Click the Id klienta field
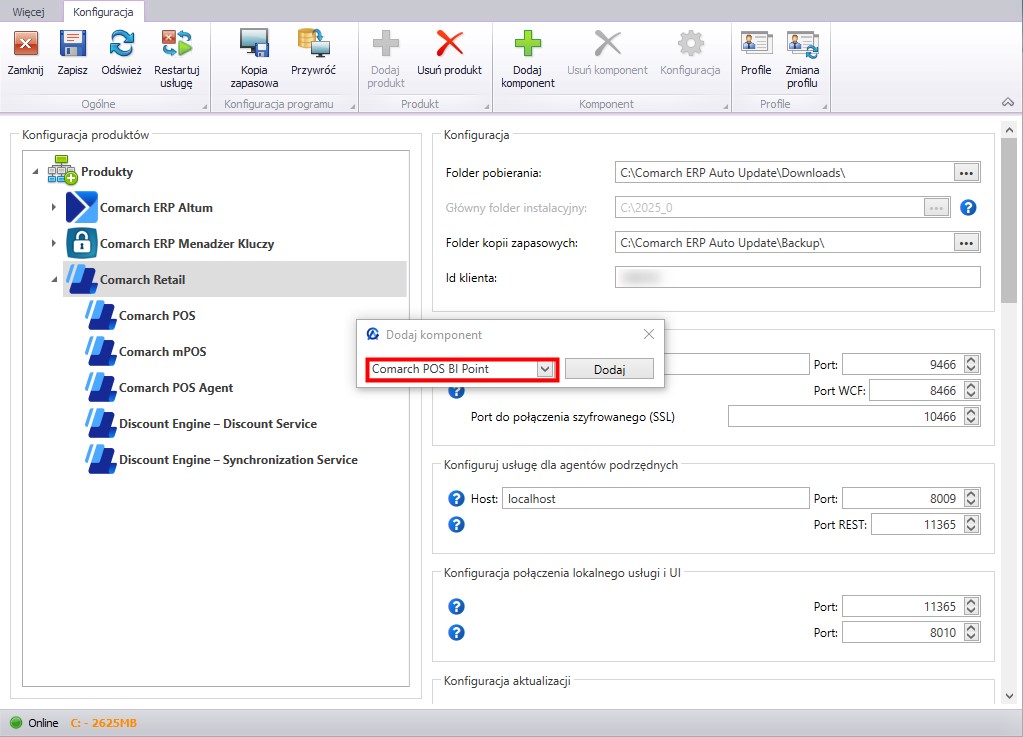1023x737 pixels. click(x=797, y=277)
